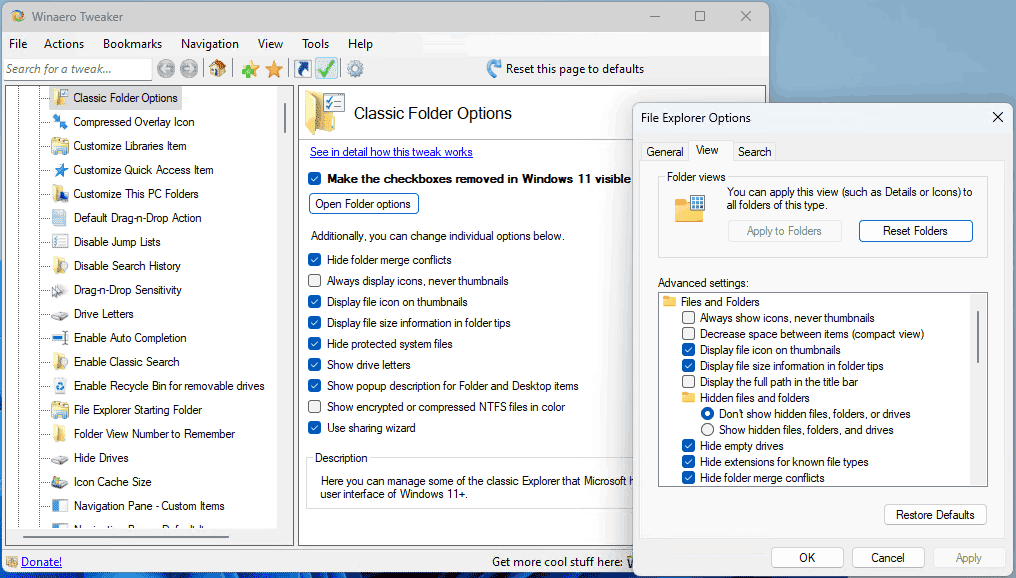Viewport: 1016px width, 578px height.
Task: Switch to the General tab in File Explorer Options
Action: click(x=665, y=152)
